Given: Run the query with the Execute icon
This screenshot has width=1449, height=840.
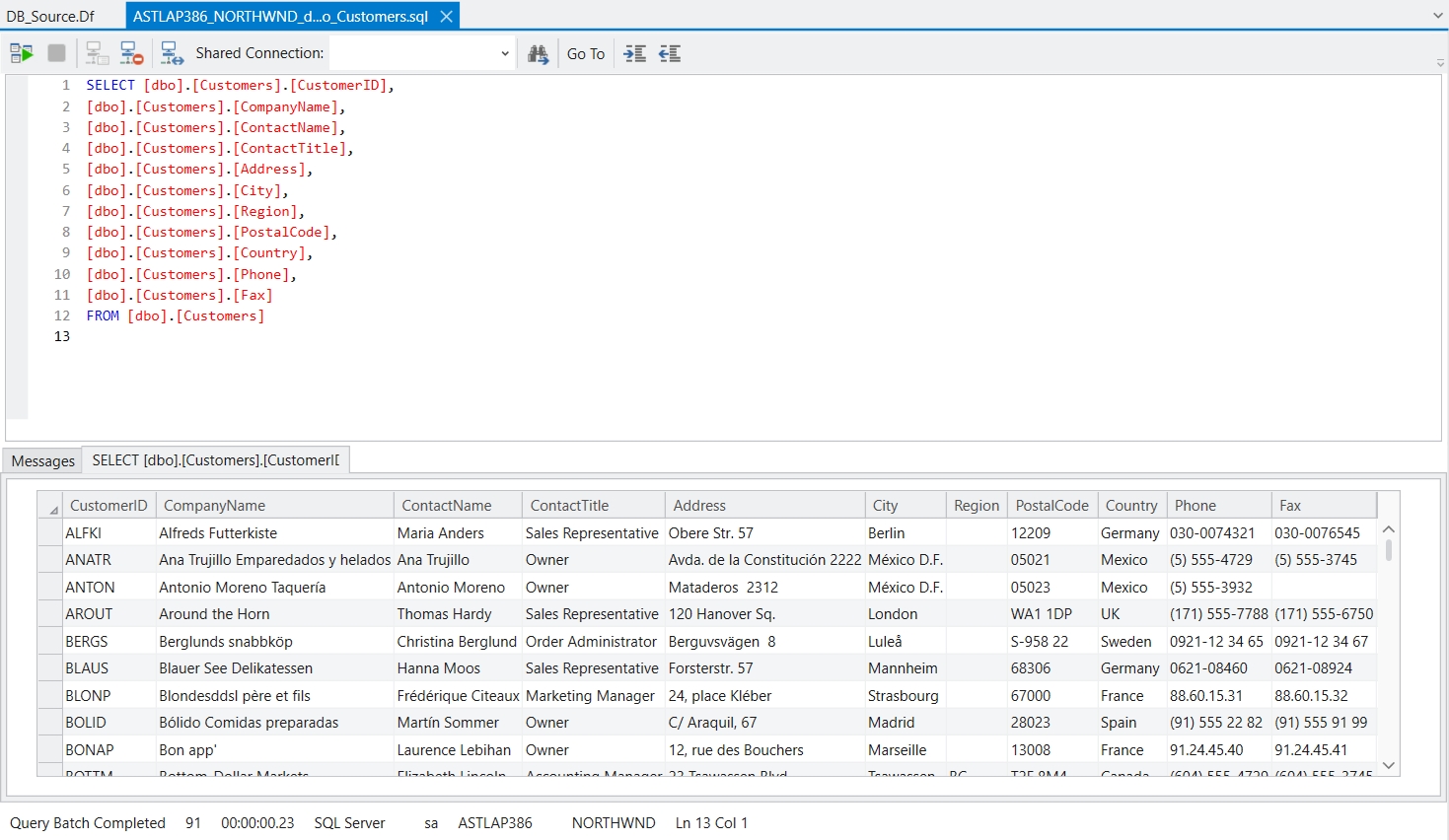Looking at the screenshot, I should pyautogui.click(x=22, y=53).
